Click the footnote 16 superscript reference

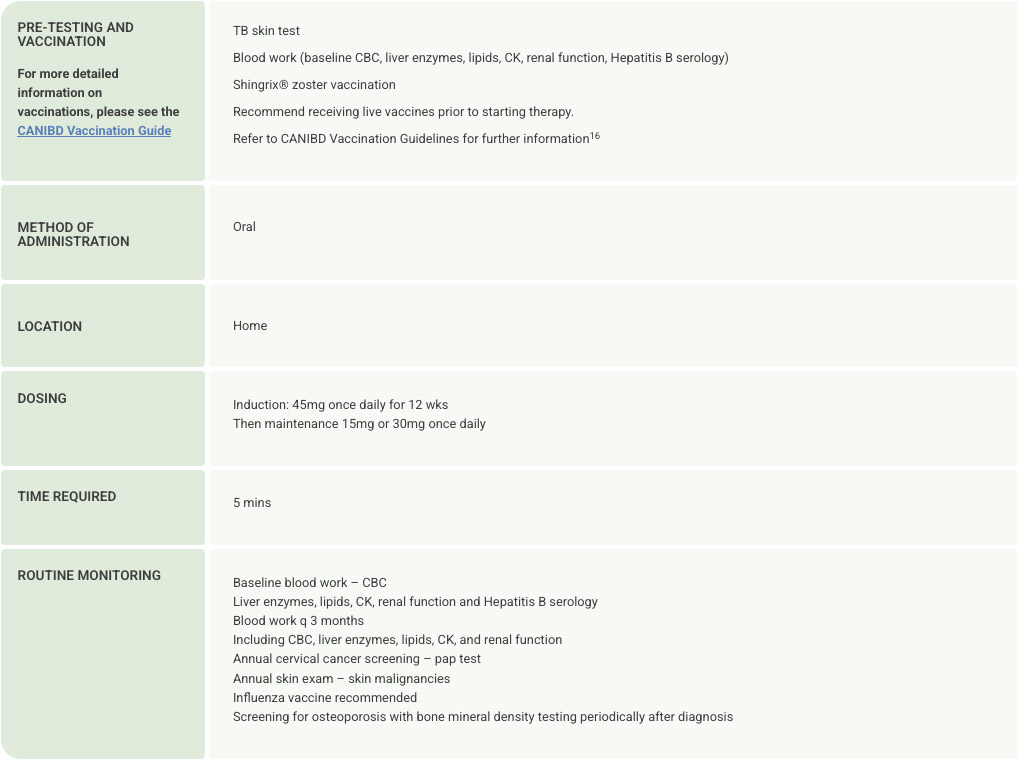595,136
